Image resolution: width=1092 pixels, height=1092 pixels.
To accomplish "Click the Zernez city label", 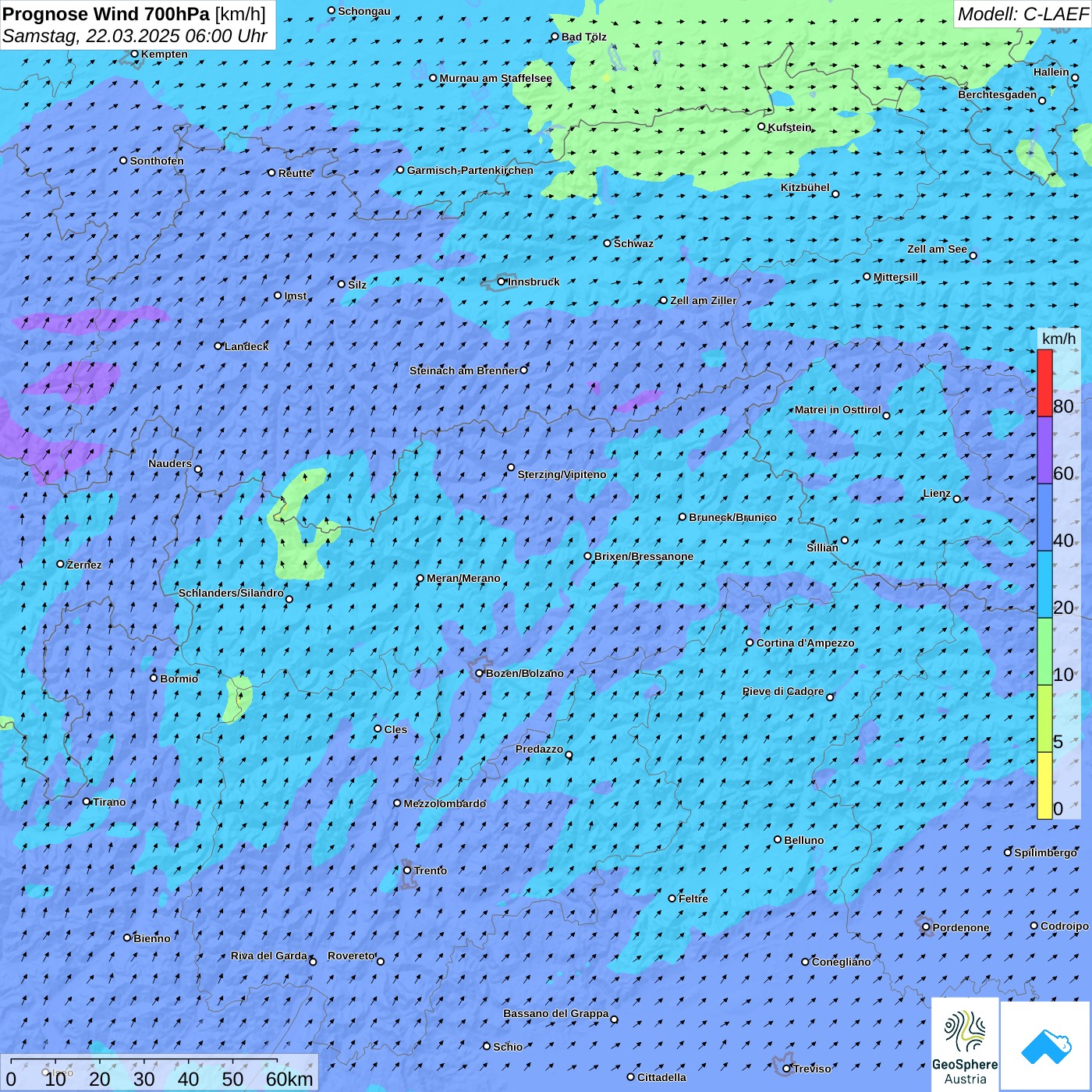I will pos(84,565).
